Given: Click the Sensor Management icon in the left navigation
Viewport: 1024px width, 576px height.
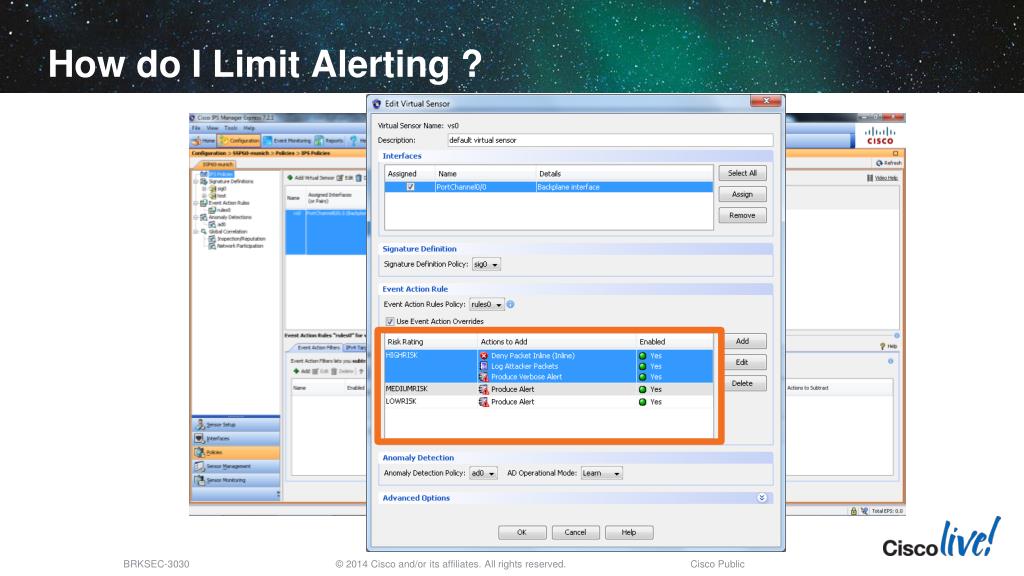Looking at the screenshot, I should [199, 466].
